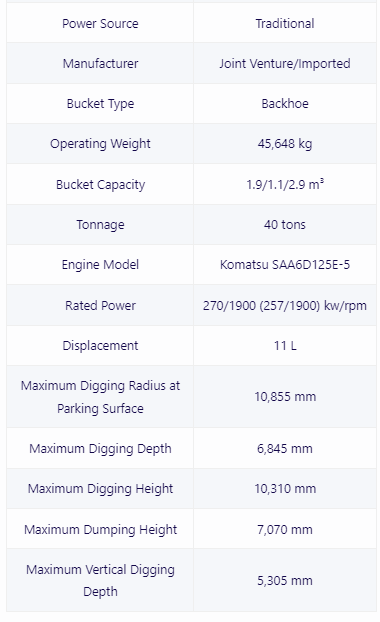380x622 pixels.
Task: Click Maximum Digging Radius at Parking Surface label
Action: click(100, 397)
